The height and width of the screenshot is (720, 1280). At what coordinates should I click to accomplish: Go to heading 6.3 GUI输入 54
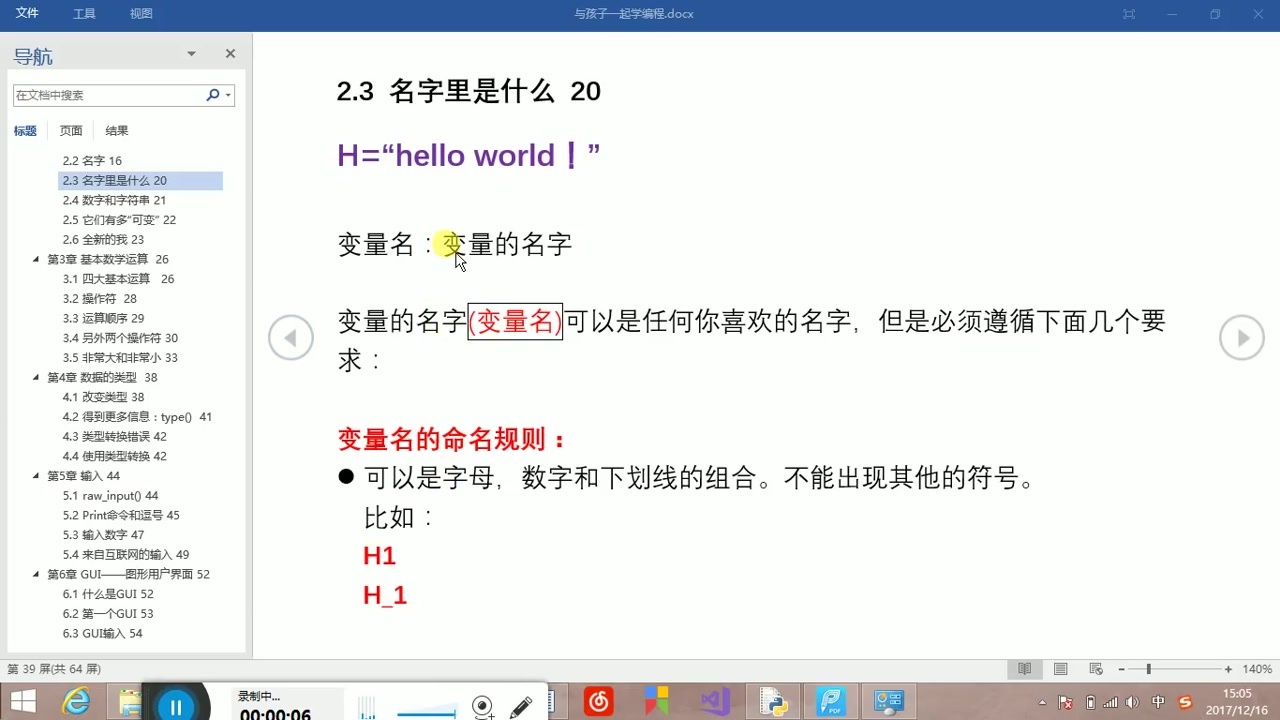pos(102,634)
